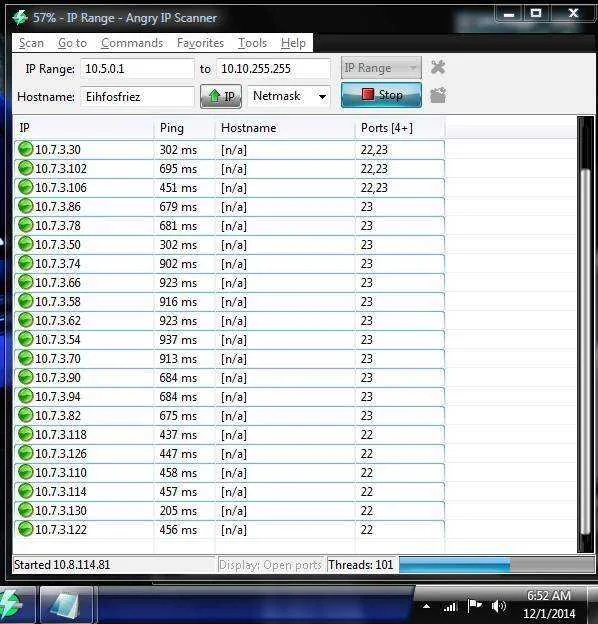Expand the Netmask dropdown
598x624 pixels.
pyautogui.click(x=289, y=96)
